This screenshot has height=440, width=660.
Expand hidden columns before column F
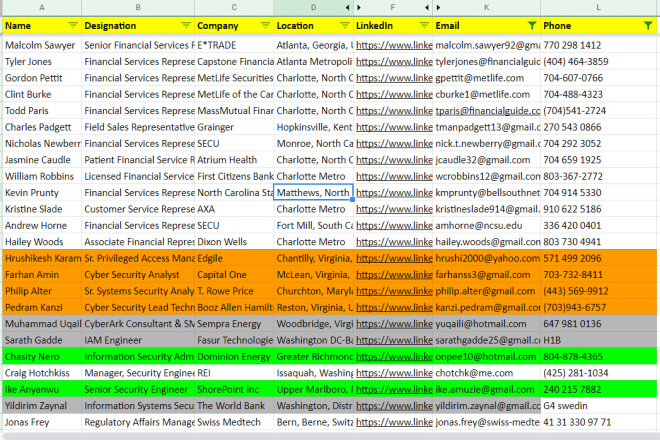359,7
